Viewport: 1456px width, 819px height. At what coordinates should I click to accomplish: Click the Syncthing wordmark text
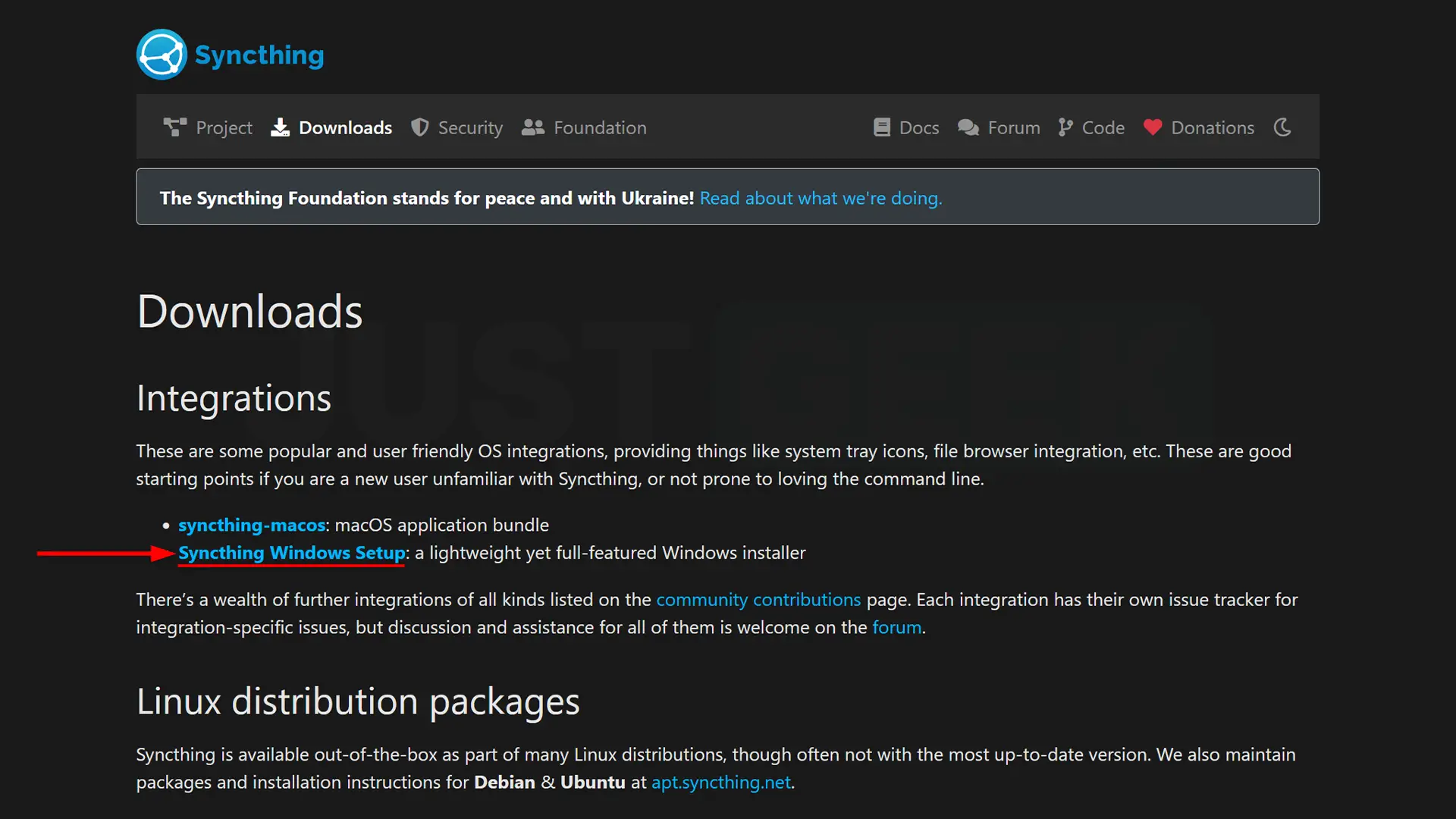coord(259,55)
